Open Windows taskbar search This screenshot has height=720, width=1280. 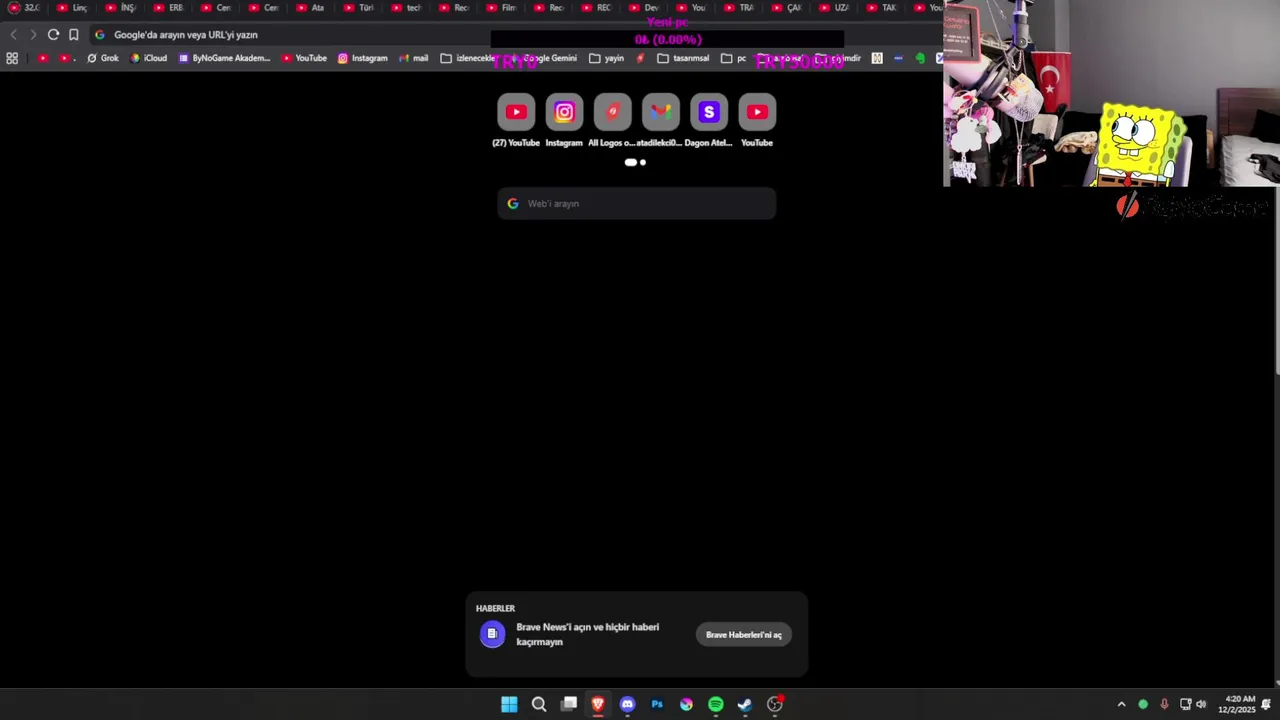[x=539, y=704]
